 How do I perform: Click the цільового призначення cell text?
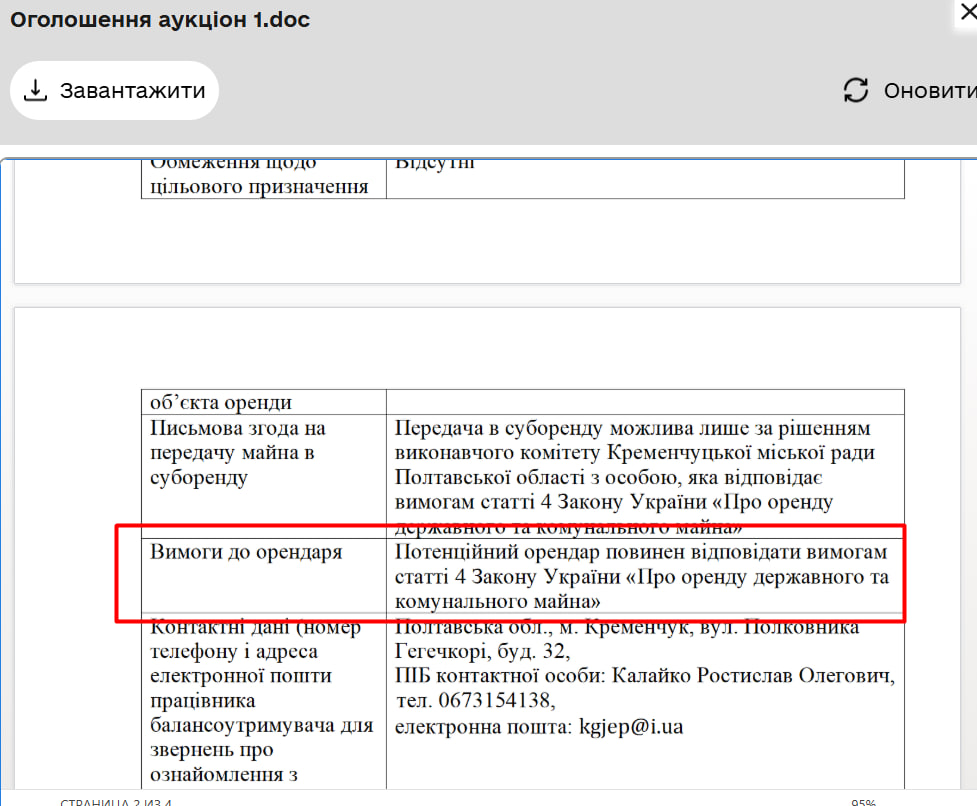pyautogui.click(x=259, y=186)
